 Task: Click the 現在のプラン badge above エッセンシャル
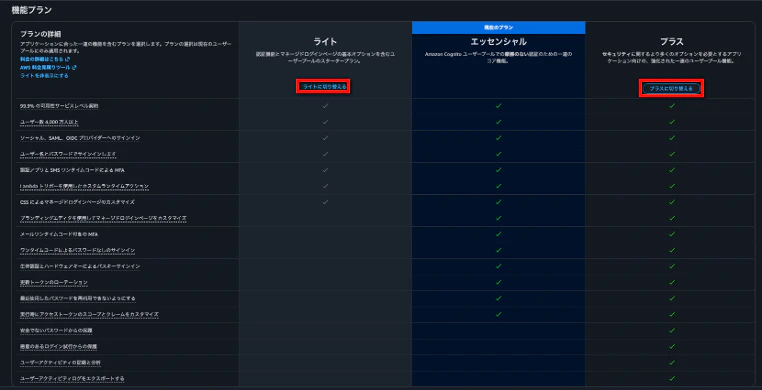coord(498,28)
